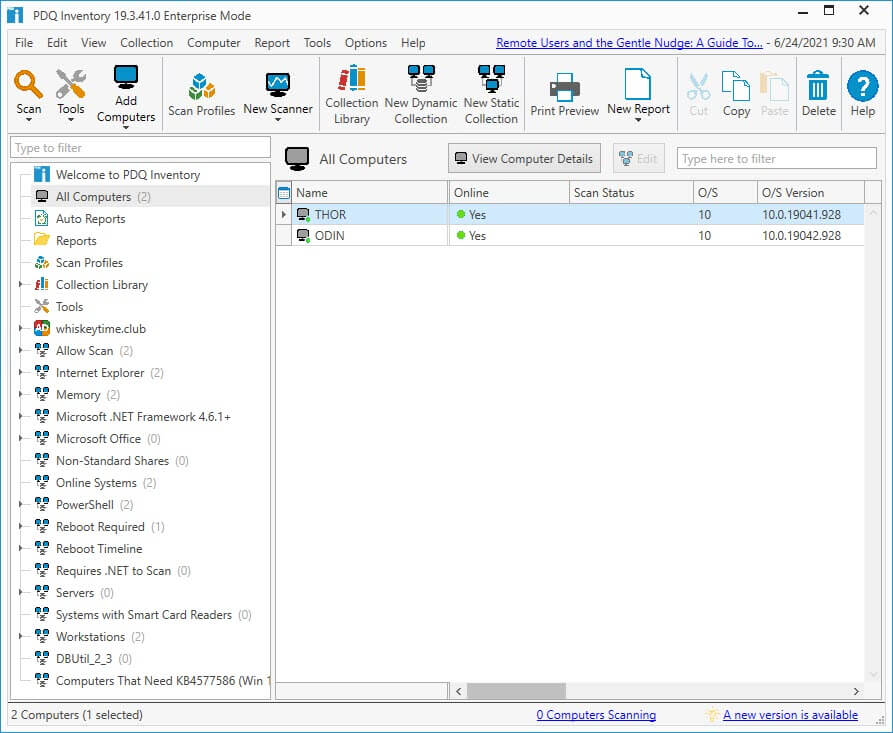
Task: Sort by the Name column header
Action: tap(370, 193)
